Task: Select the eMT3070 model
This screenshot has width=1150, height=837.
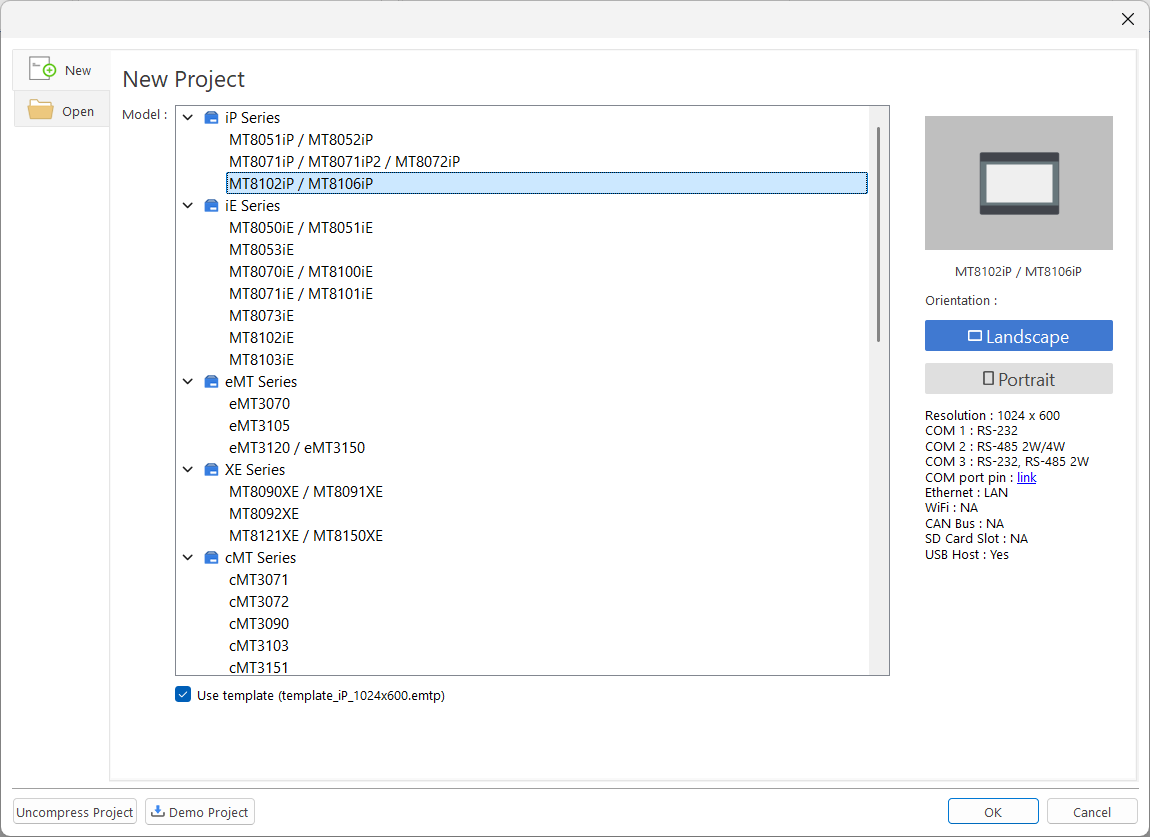Action: tap(260, 403)
